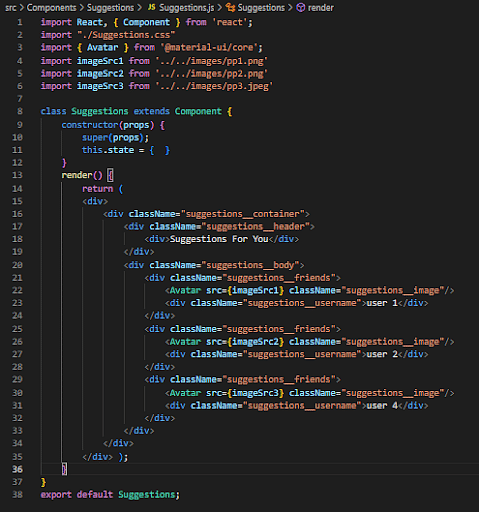Open Suggestions.js breadcrumb file dropdown

pos(187,8)
